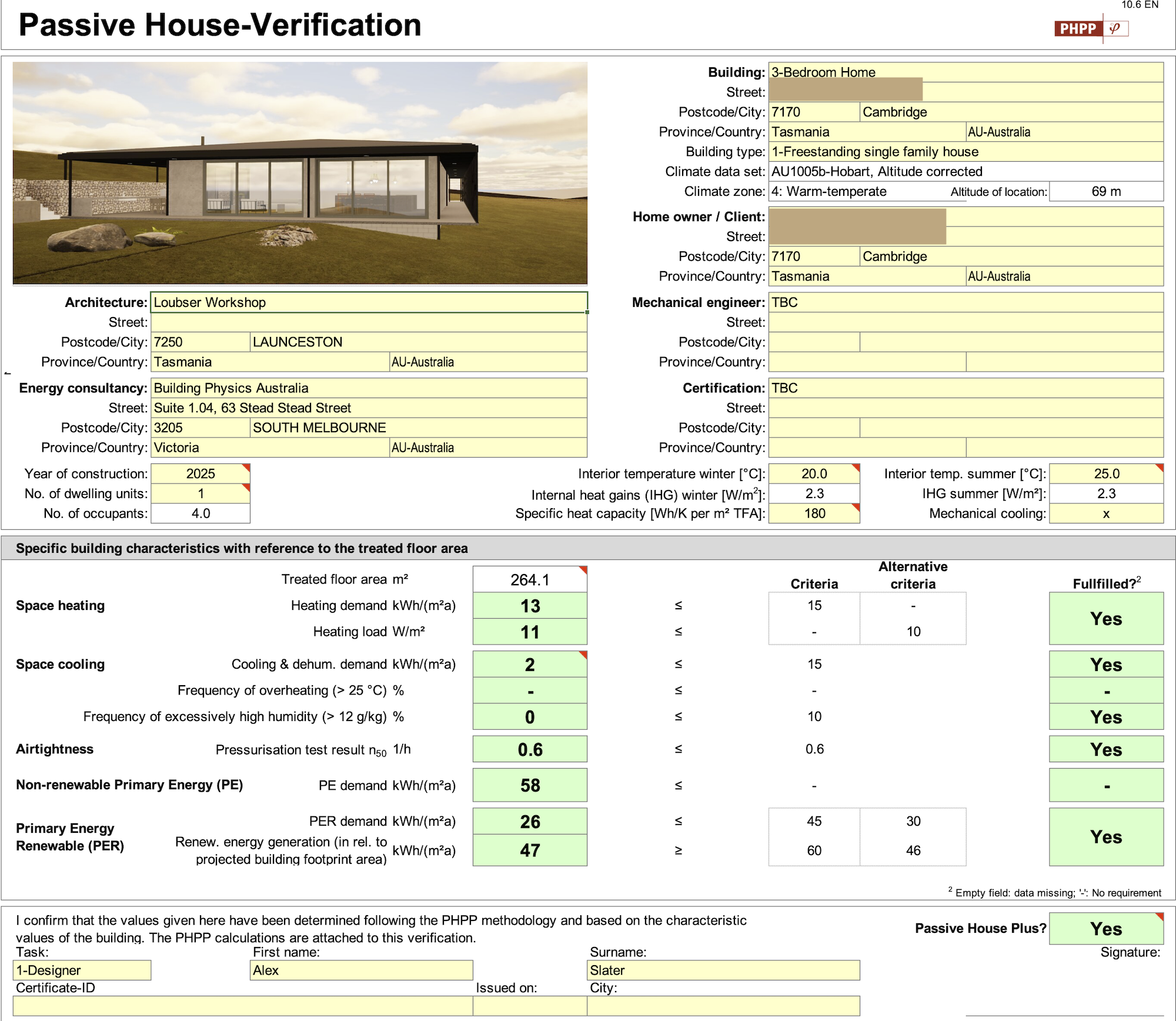Select the Interior temp. summer cell 25.0
Screen dimensions: 1176x1021
click(1106, 474)
